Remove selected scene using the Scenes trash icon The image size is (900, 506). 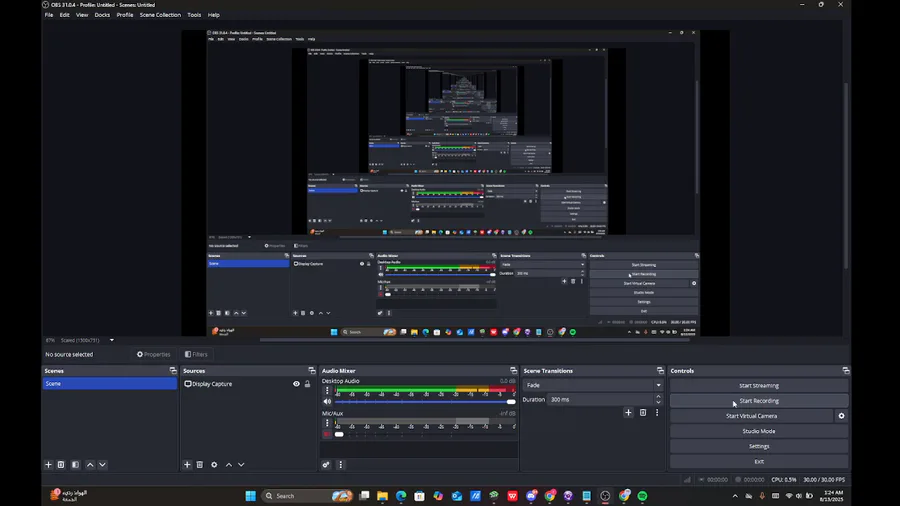61,465
